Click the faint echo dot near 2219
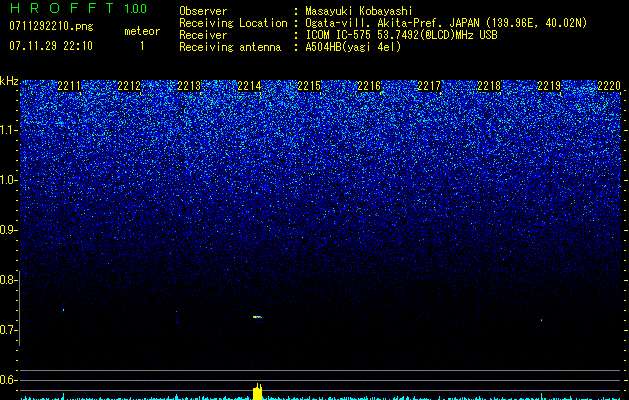This screenshot has height=400, width=629. 542,320
